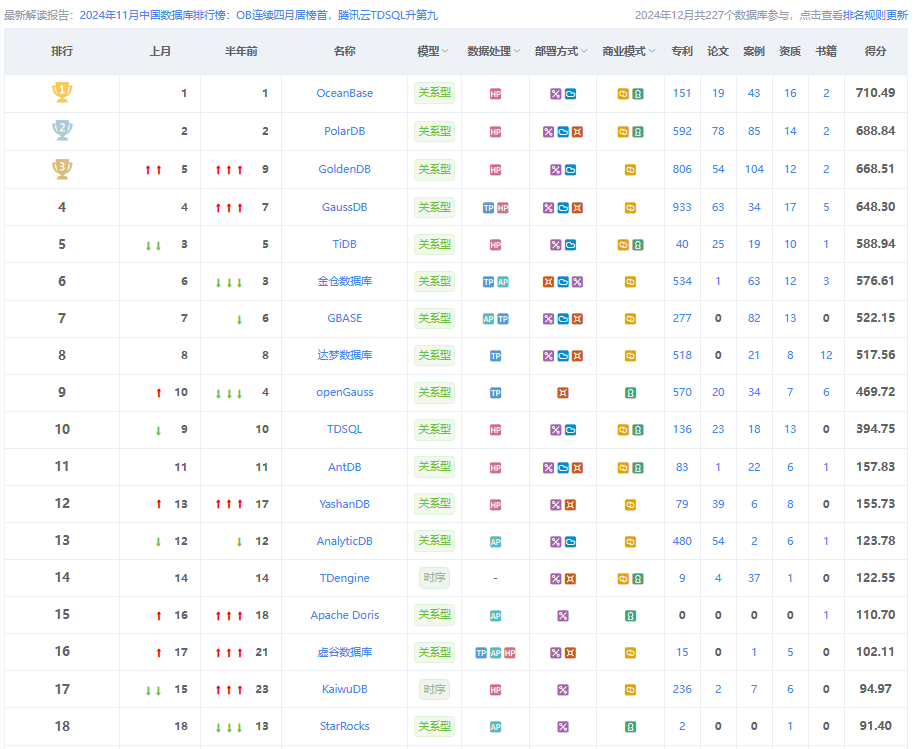Click the TP icon in 达梦数据库 row
The width and height of the screenshot is (914, 749).
495,356
